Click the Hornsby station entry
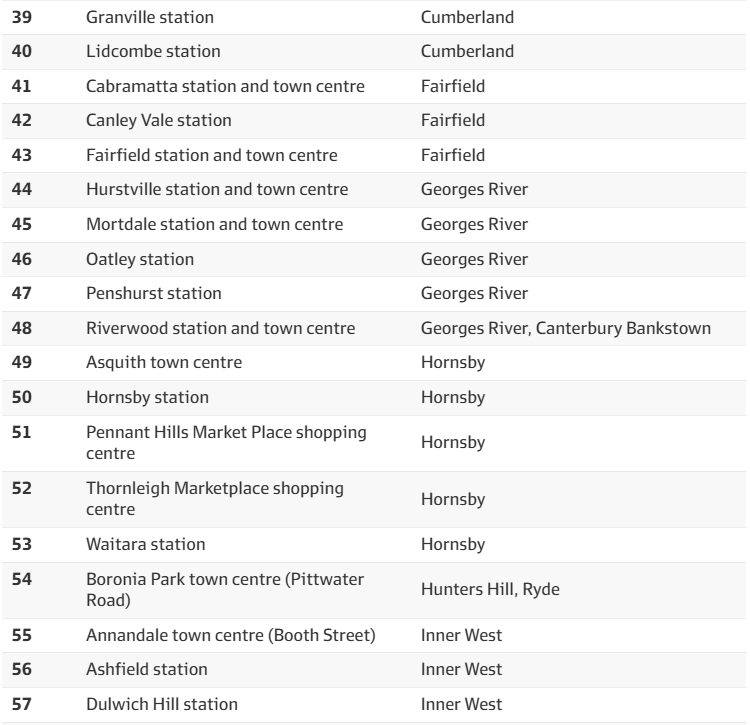Image resolution: width=750 pixels, height=725 pixels. click(148, 397)
